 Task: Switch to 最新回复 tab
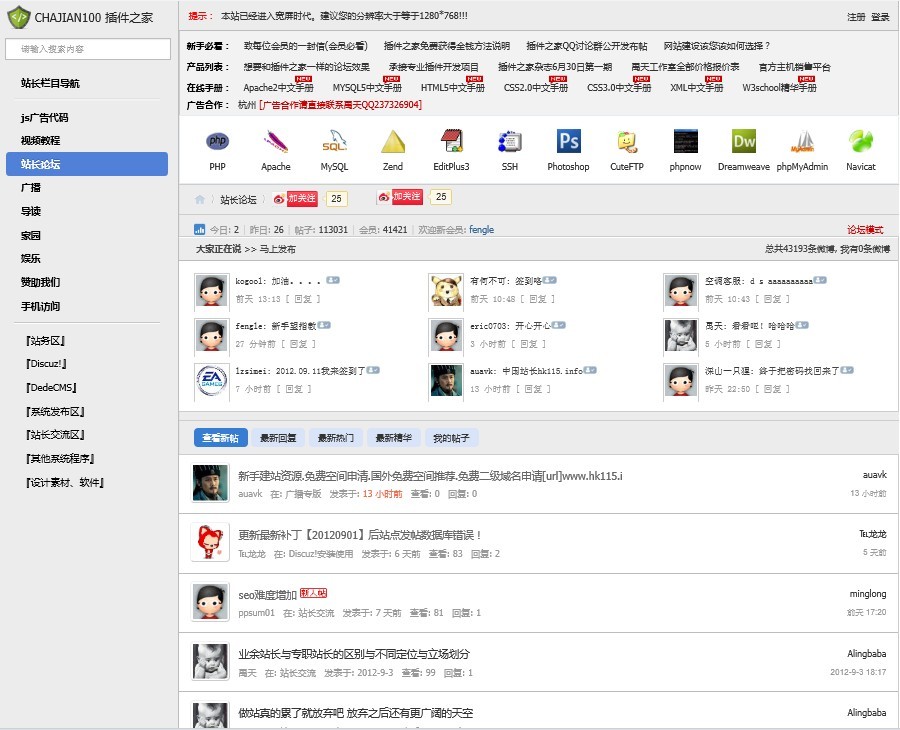279,438
